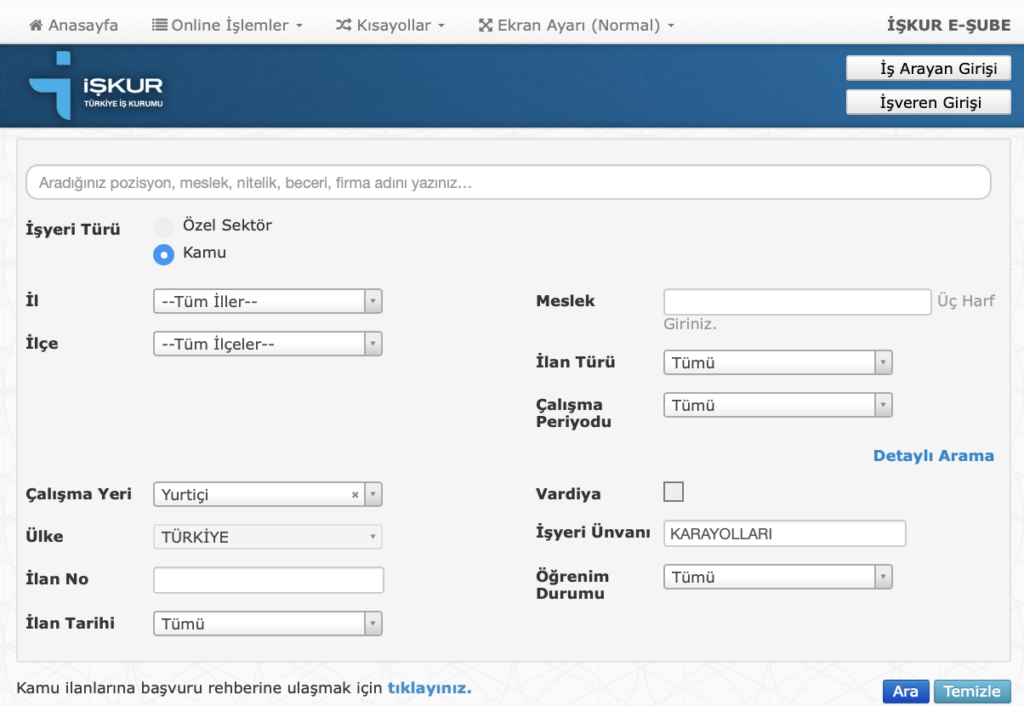This screenshot has height=706, width=1024.
Task: Expand the İlçe dropdown list
Action: [x=267, y=344]
